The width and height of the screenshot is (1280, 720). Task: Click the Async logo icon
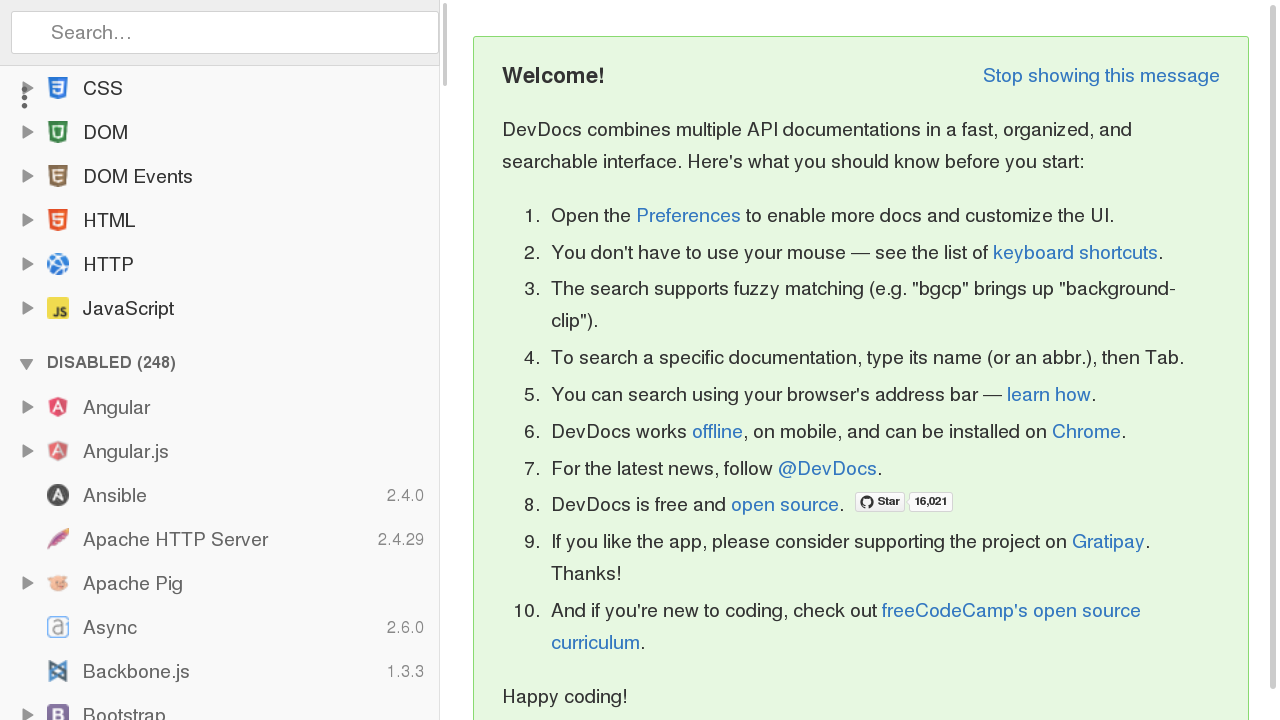pos(58,627)
